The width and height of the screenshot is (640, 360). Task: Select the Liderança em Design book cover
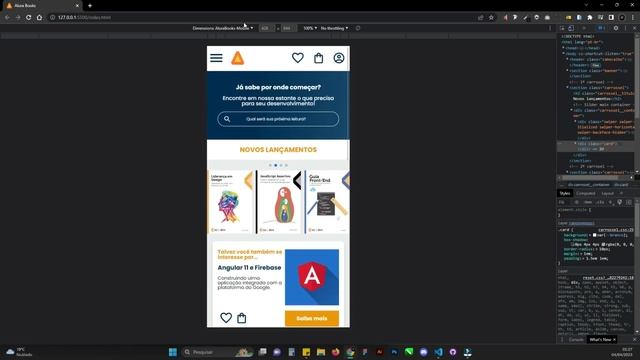pyautogui.click(x=231, y=202)
